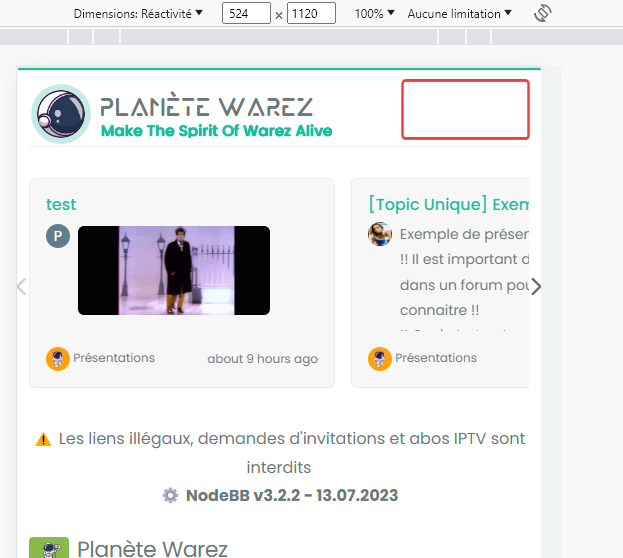The width and height of the screenshot is (623, 558).
Task: Open the Planète Warez category heading
Action: pyautogui.click(x=152, y=548)
